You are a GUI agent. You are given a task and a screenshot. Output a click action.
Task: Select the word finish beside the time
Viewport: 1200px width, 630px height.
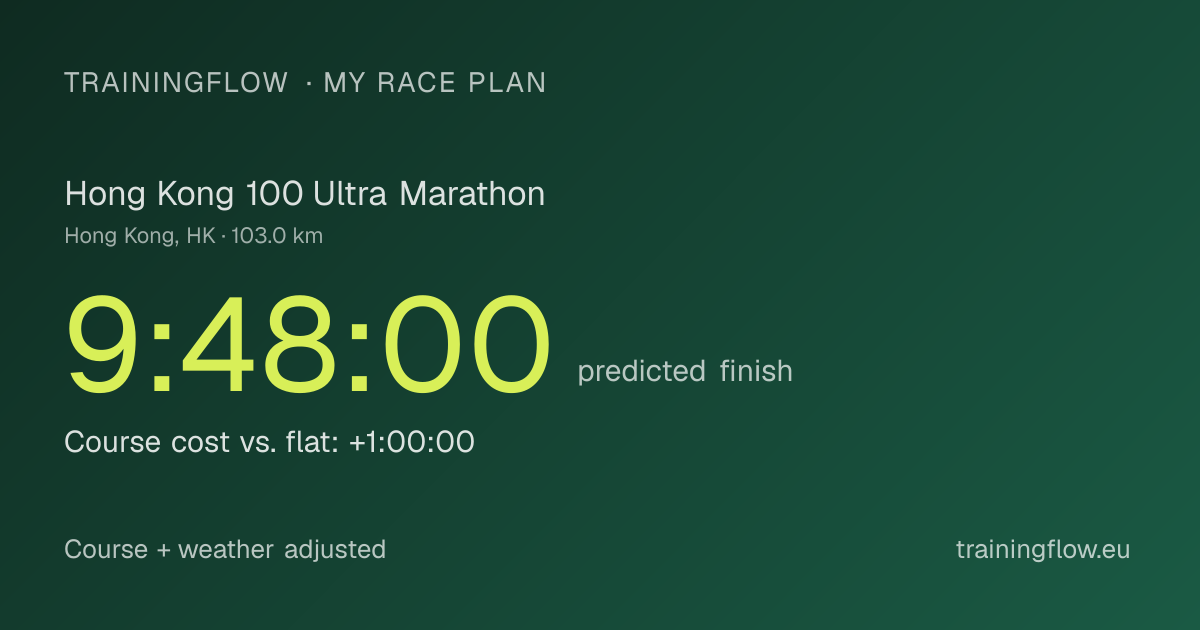click(x=756, y=370)
